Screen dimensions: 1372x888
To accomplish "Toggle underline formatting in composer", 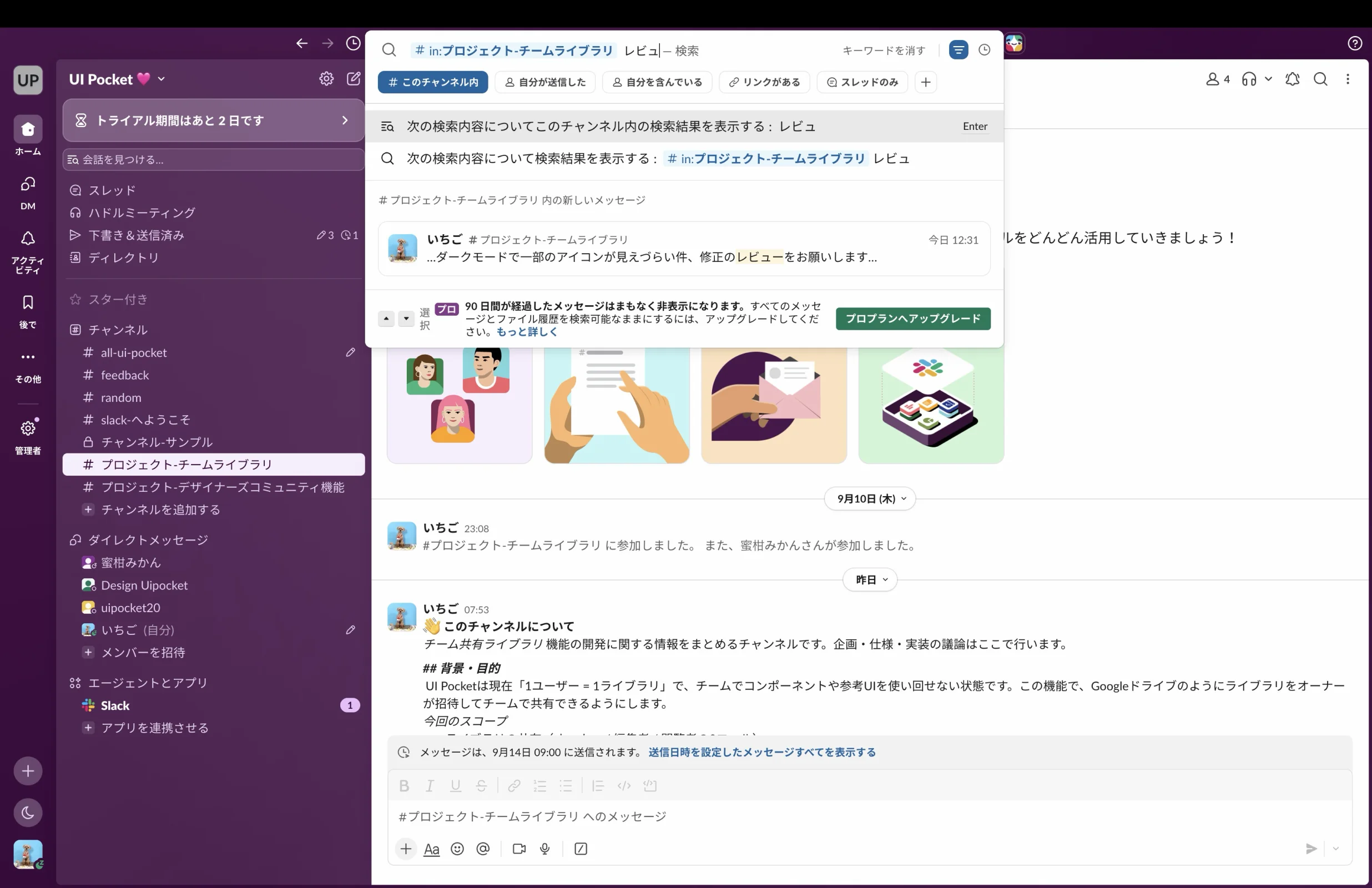I will pos(456,786).
